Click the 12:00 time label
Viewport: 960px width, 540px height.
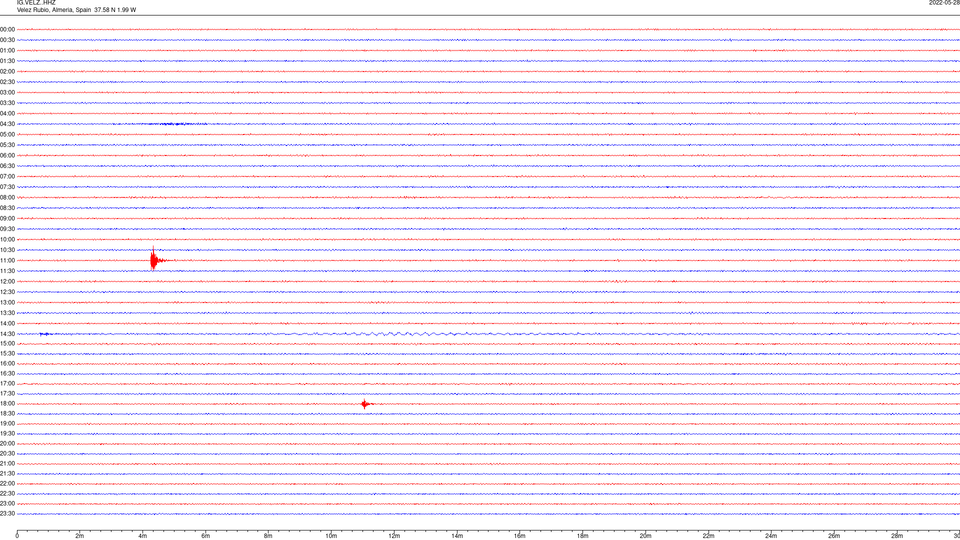[x=7, y=282]
